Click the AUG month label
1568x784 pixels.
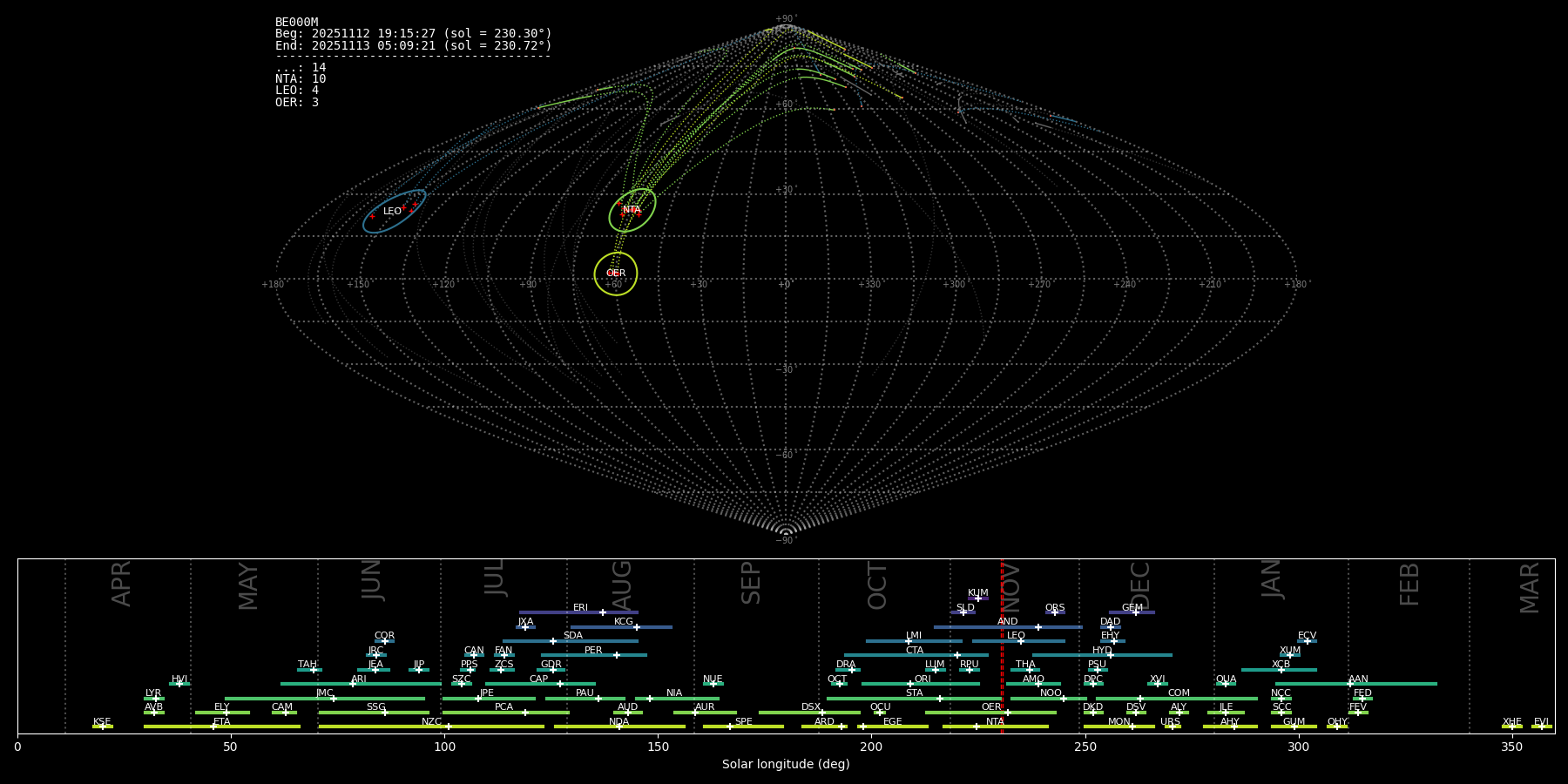pyautogui.click(x=622, y=585)
